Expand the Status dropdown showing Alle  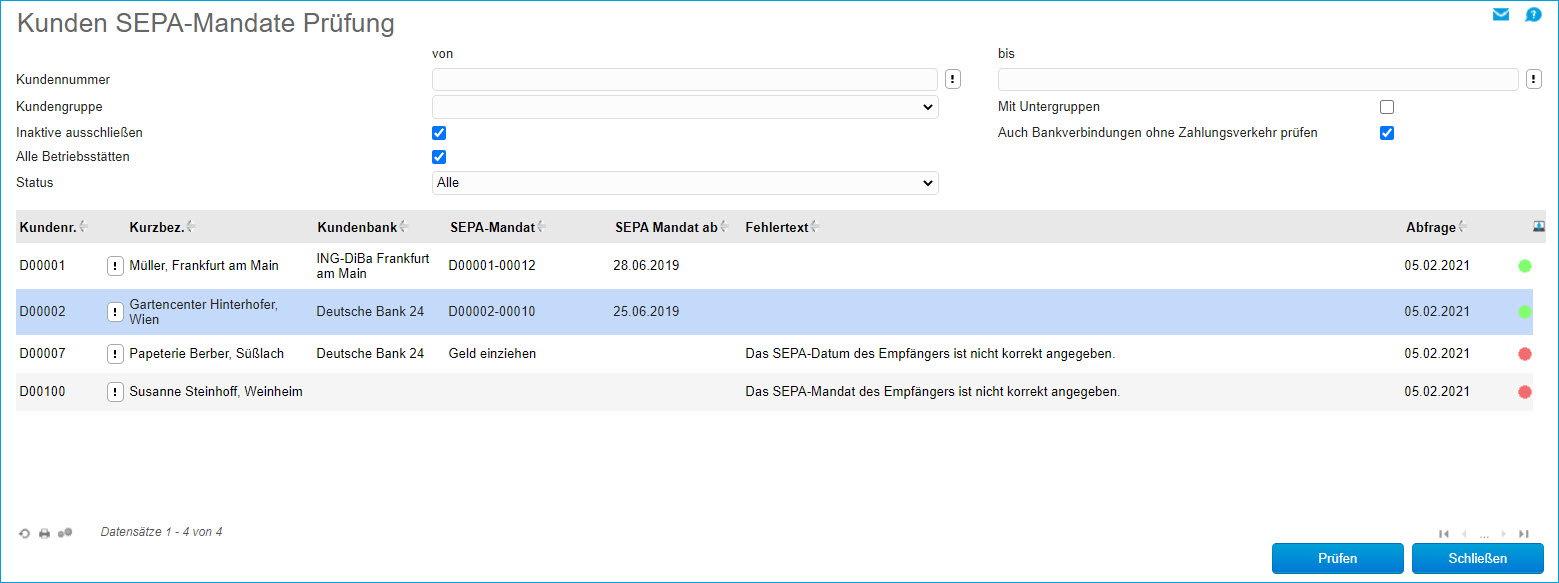pyautogui.click(x=685, y=183)
